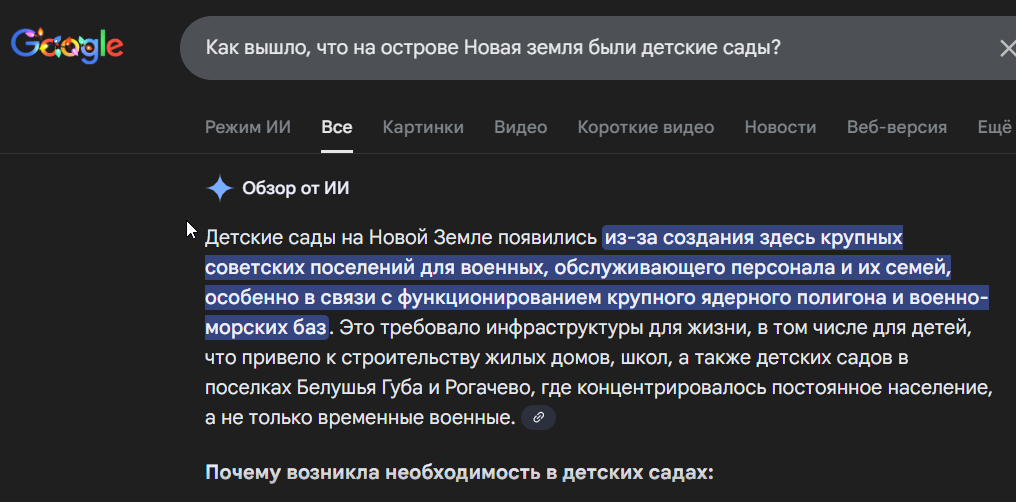The image size is (1016, 502).
Task: Click the AI overview sparkle icon
Action: tap(219, 188)
